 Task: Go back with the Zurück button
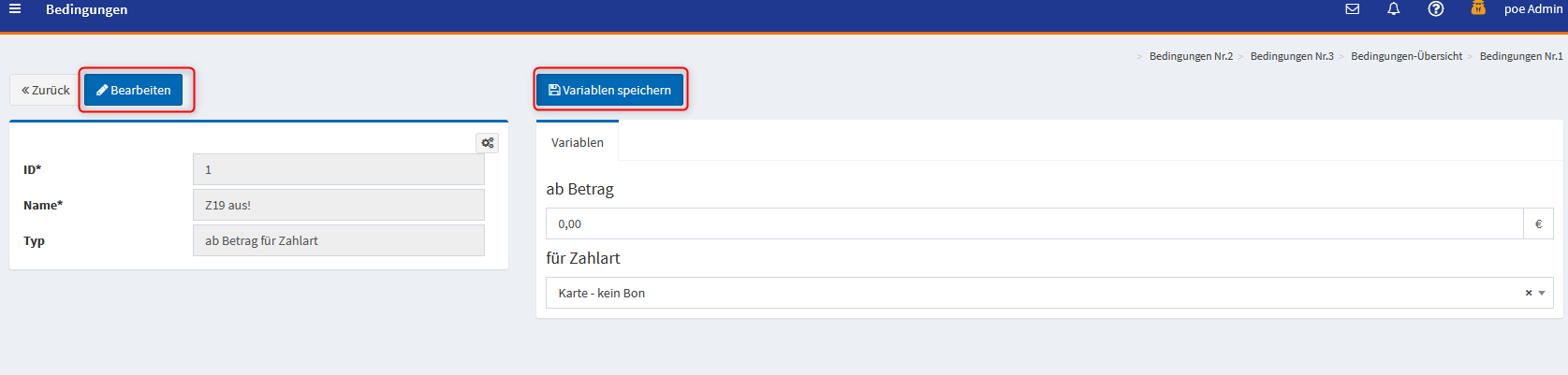click(x=46, y=90)
